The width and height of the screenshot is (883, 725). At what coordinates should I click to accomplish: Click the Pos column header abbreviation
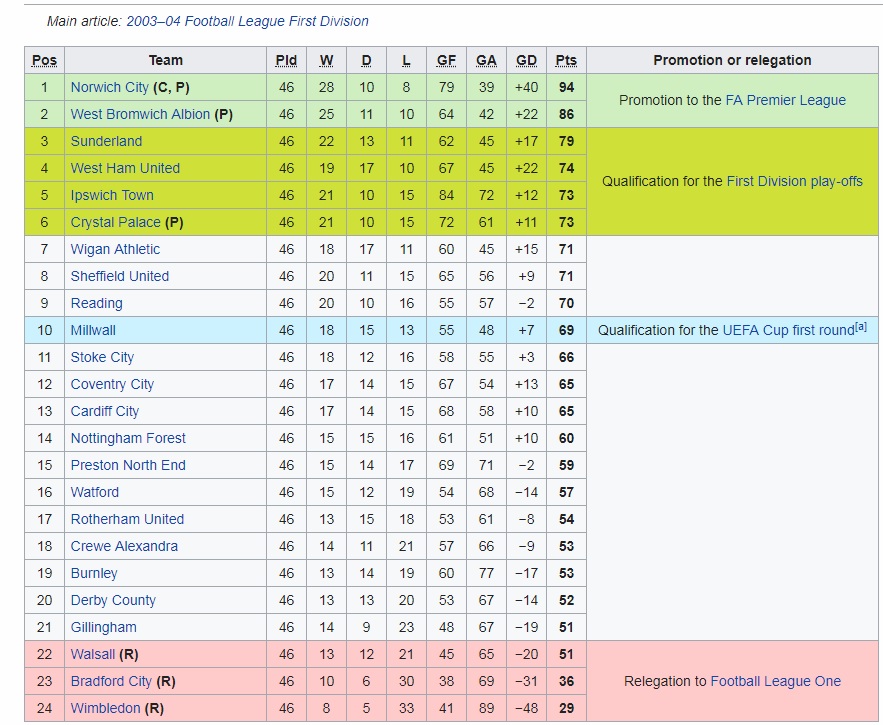[x=44, y=60]
